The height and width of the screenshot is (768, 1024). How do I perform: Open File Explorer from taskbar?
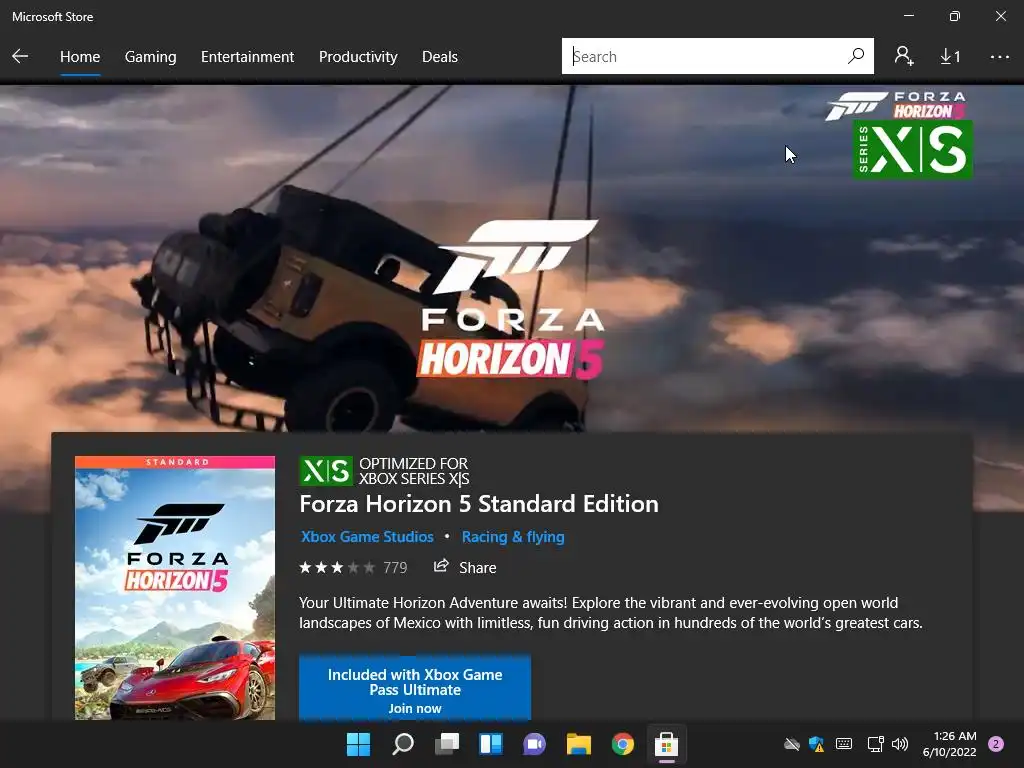pos(579,744)
